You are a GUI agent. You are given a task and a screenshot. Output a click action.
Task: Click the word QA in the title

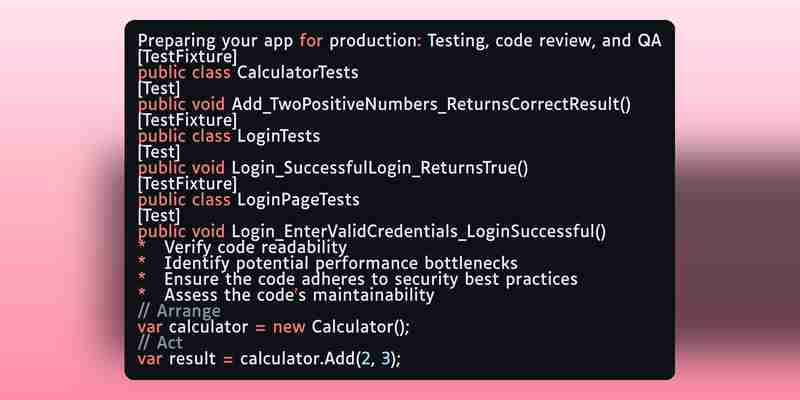pyautogui.click(x=649, y=41)
